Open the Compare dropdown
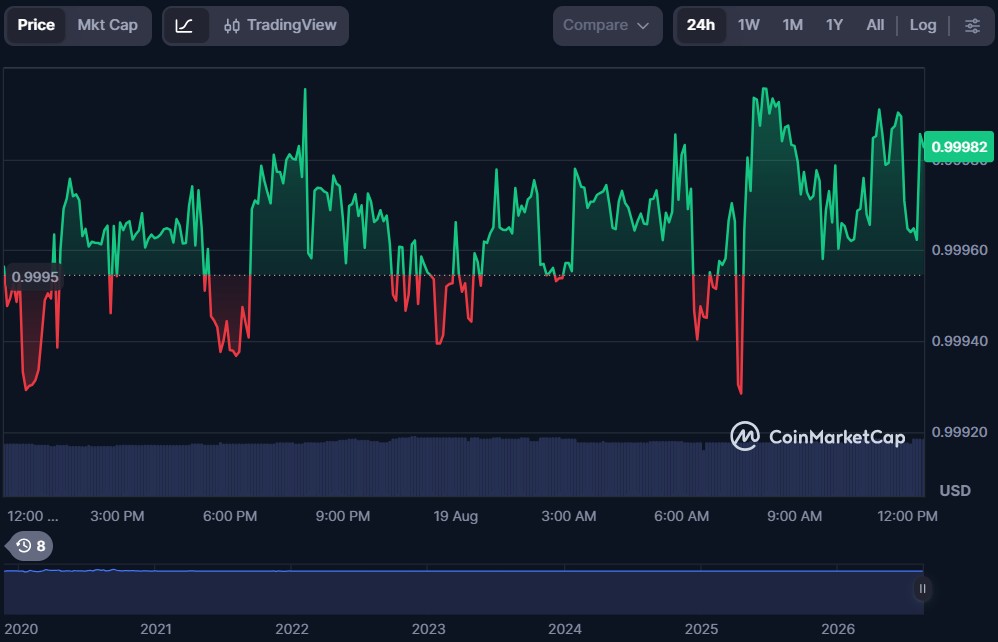Screen dimensions: 998x642 [607, 25]
